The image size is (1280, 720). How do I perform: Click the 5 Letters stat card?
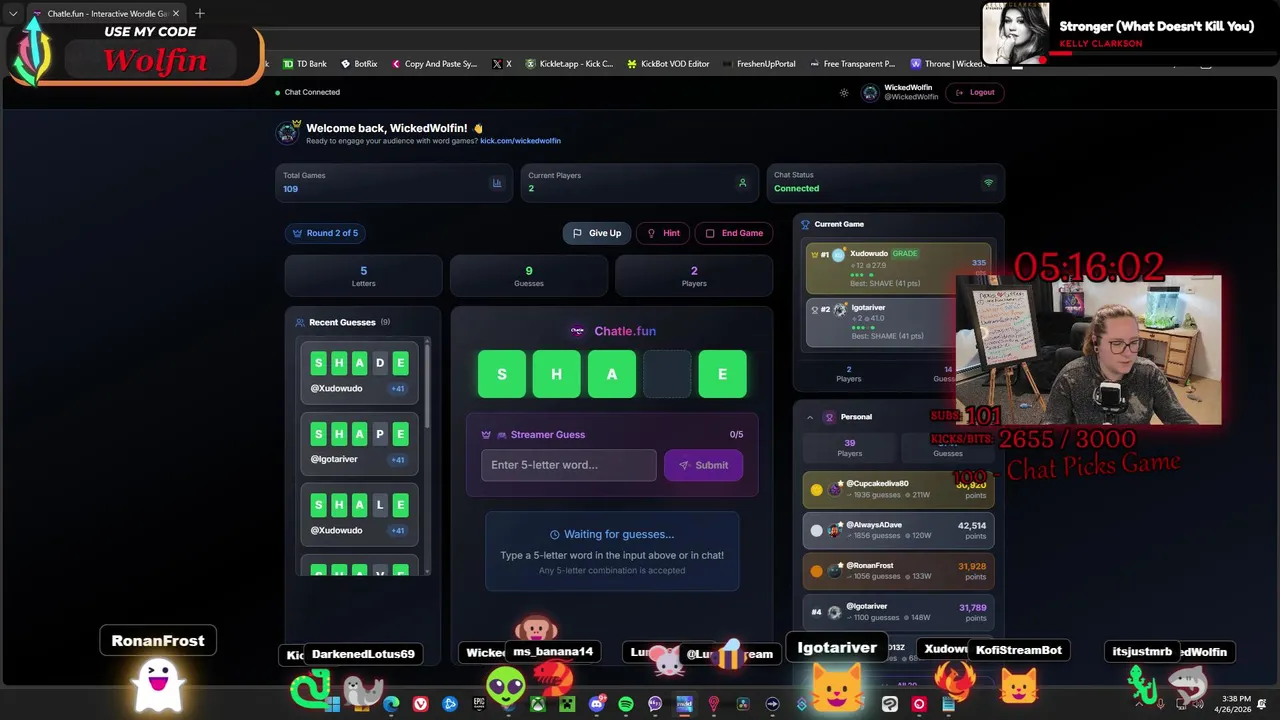363,276
